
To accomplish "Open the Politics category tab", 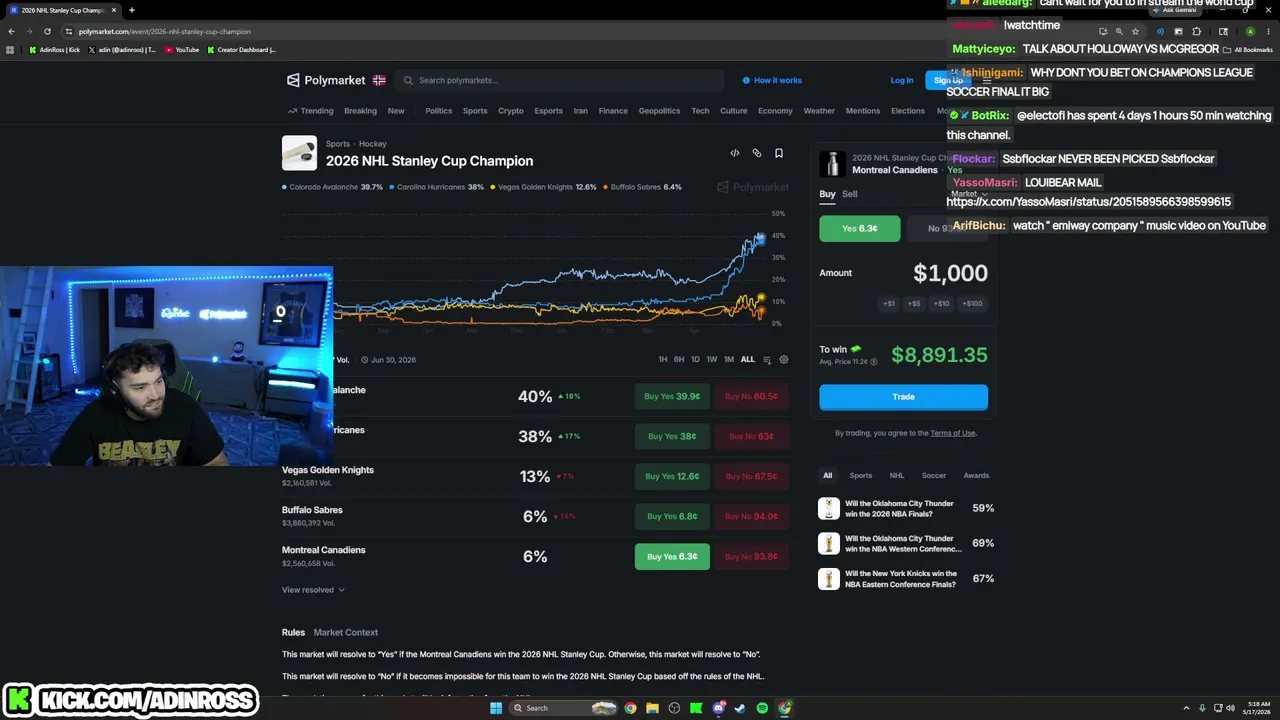I will (438, 111).
